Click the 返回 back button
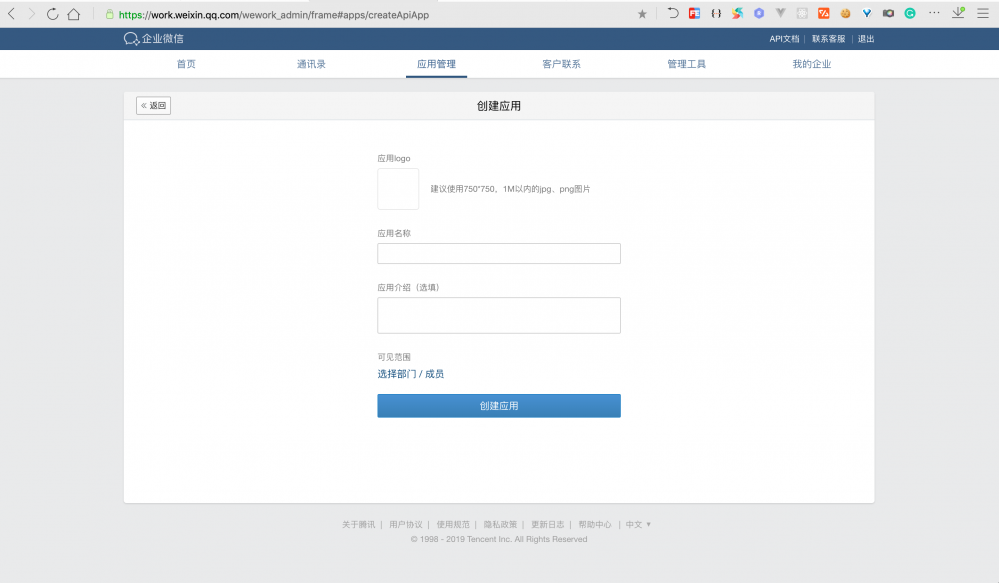The height and width of the screenshot is (583, 999). coord(153,105)
